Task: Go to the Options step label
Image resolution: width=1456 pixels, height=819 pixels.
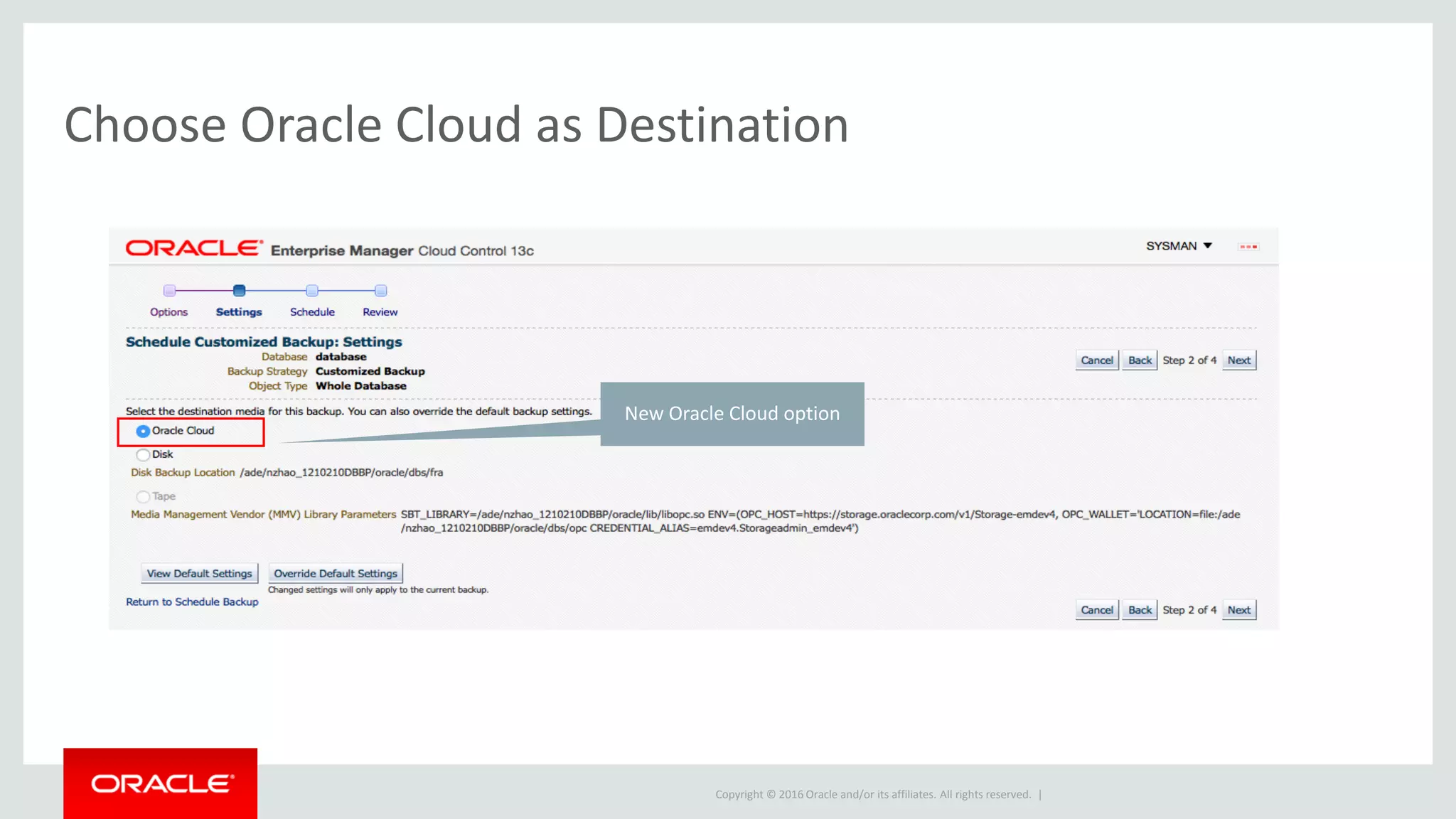Action: (168, 312)
